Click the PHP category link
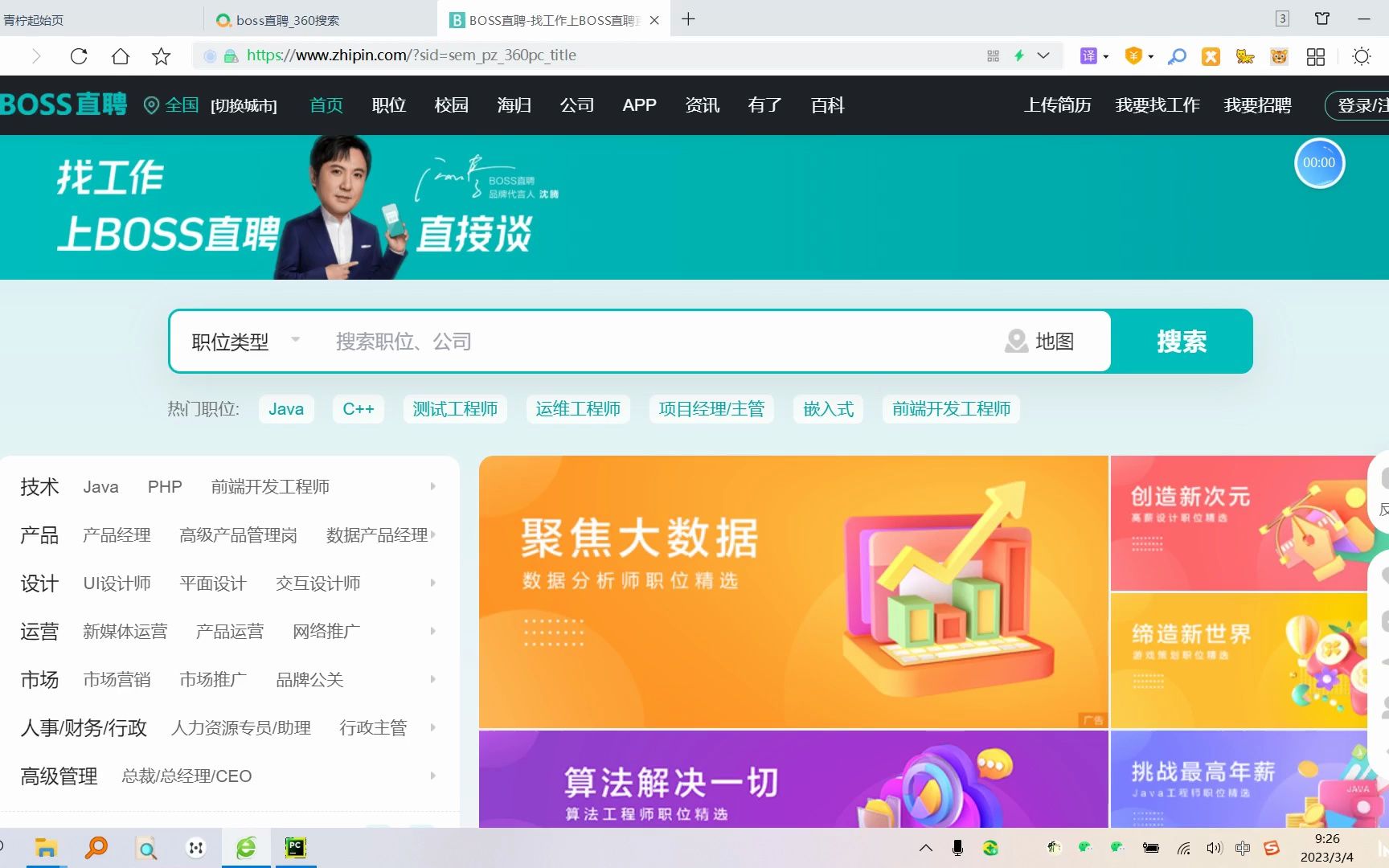Screen dimensions: 1389x868 pyautogui.click(x=165, y=487)
